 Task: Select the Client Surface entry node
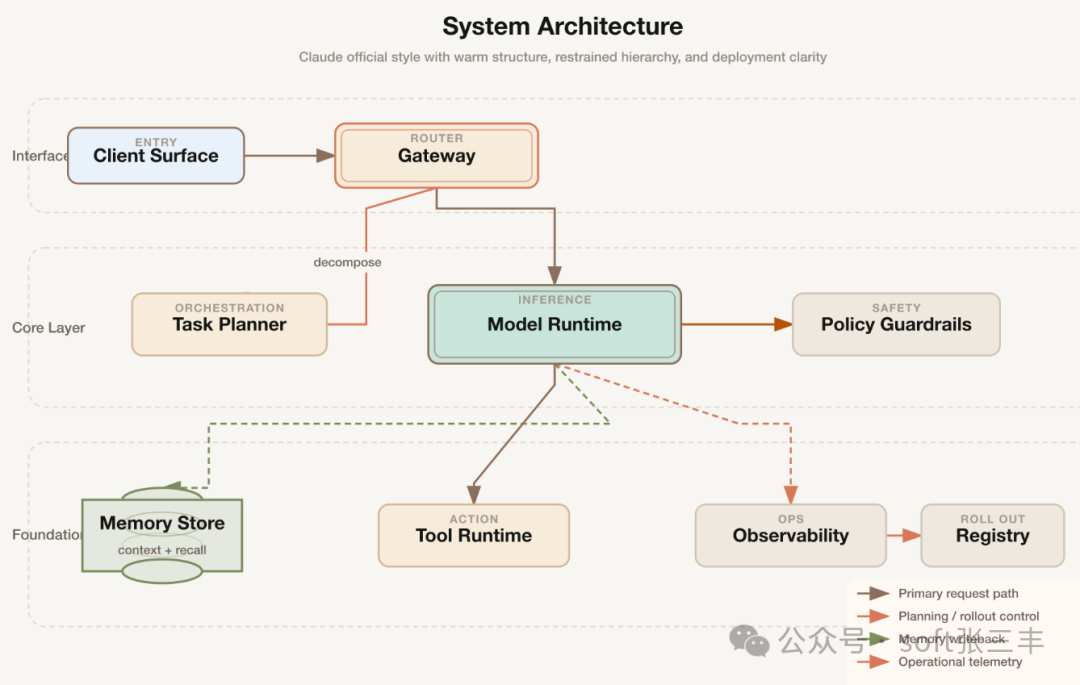pyautogui.click(x=156, y=156)
